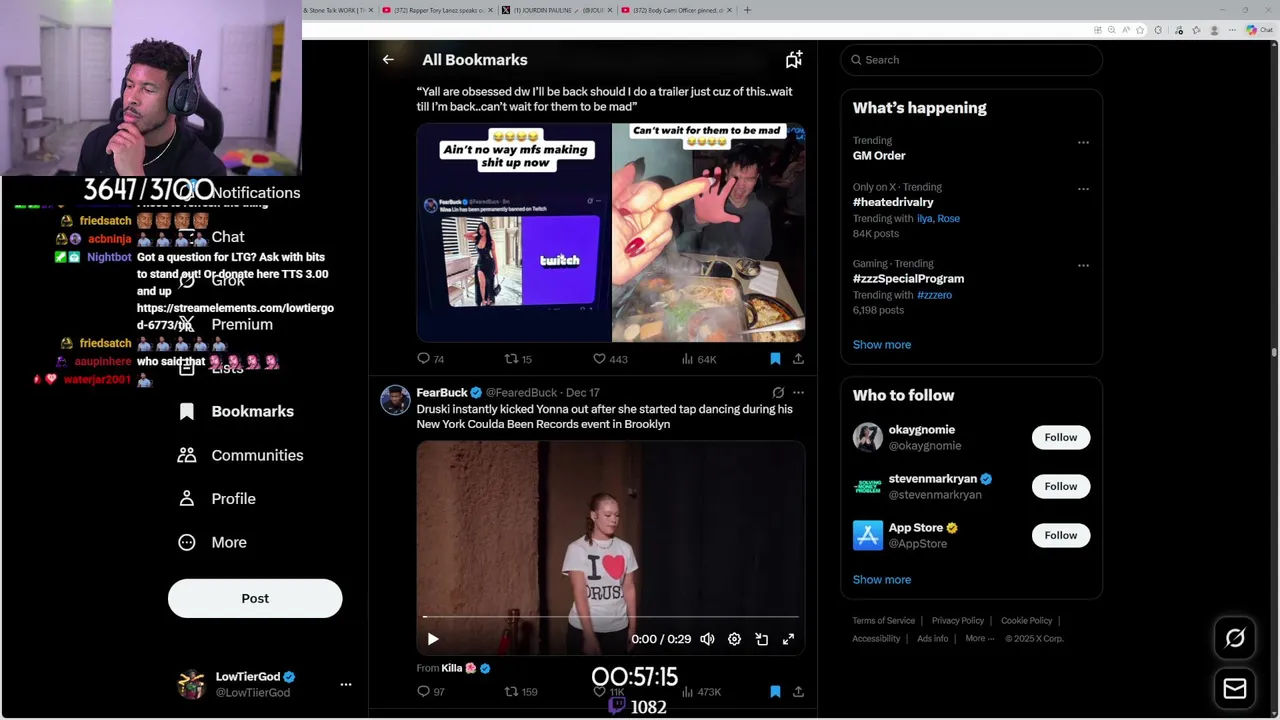Open the floating Grok button
The height and width of the screenshot is (720, 1280).
tap(1235, 638)
